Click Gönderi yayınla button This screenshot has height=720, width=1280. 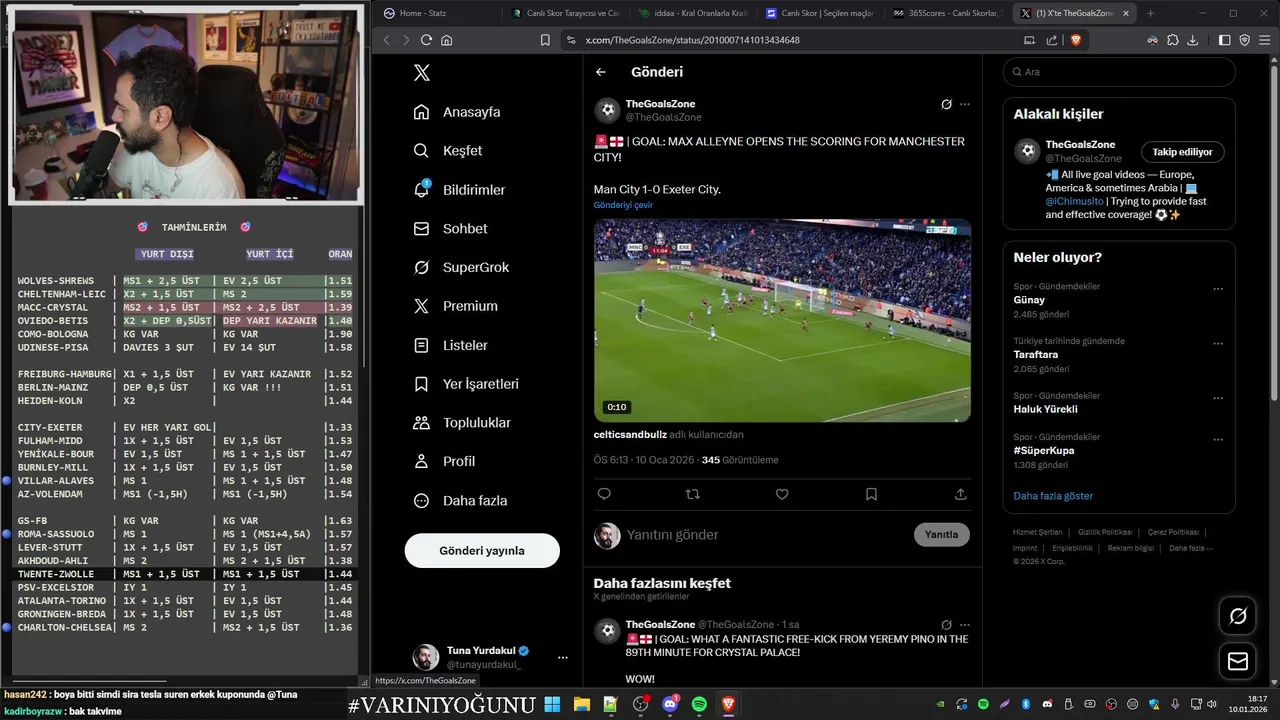pos(482,551)
